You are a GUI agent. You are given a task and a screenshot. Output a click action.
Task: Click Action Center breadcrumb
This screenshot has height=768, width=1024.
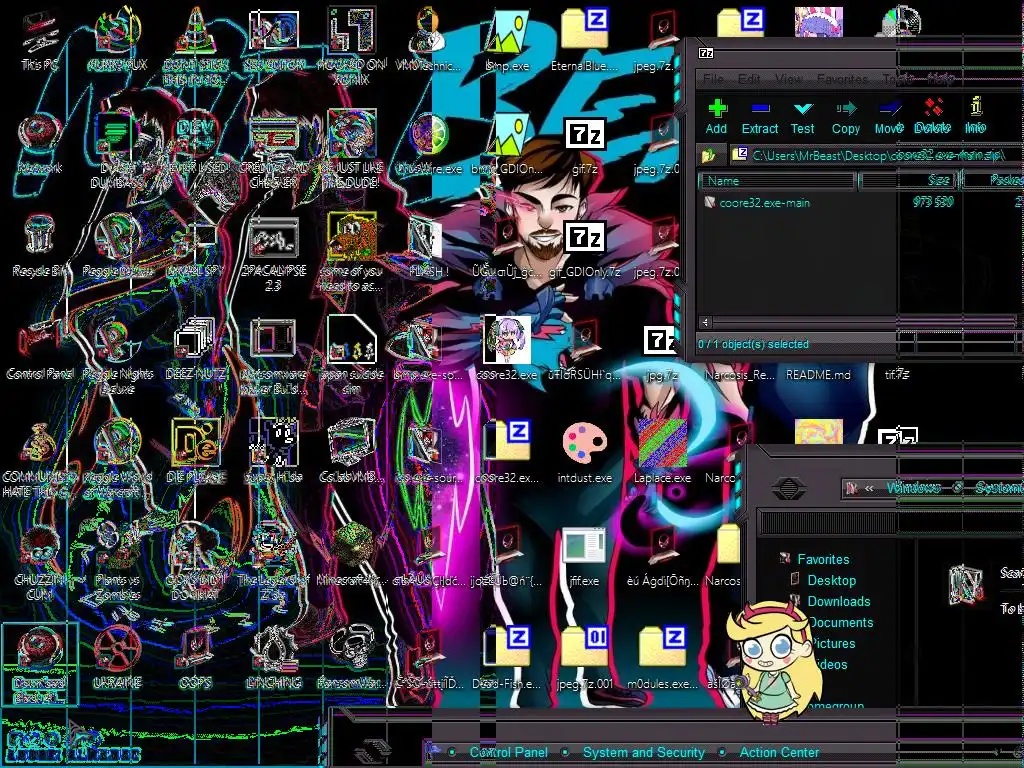point(779,752)
